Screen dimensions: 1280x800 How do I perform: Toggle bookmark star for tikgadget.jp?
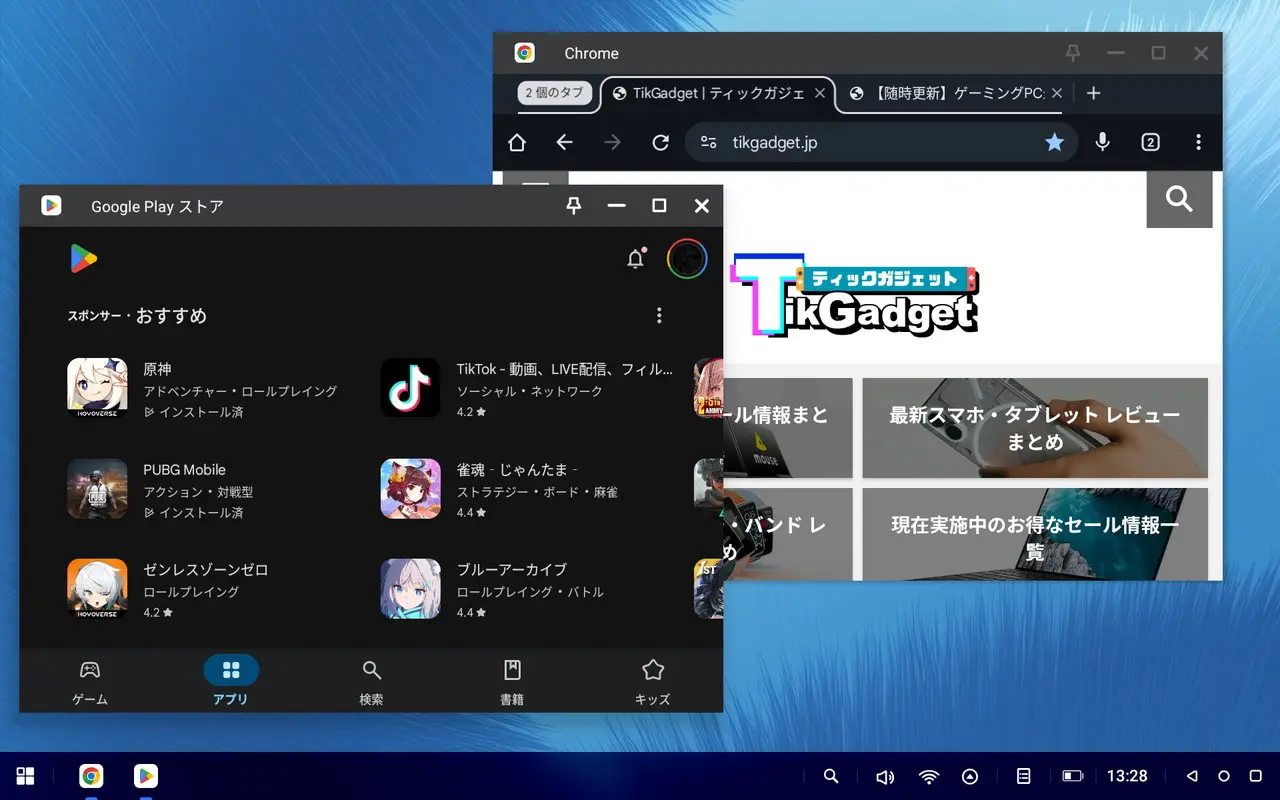pos(1054,143)
